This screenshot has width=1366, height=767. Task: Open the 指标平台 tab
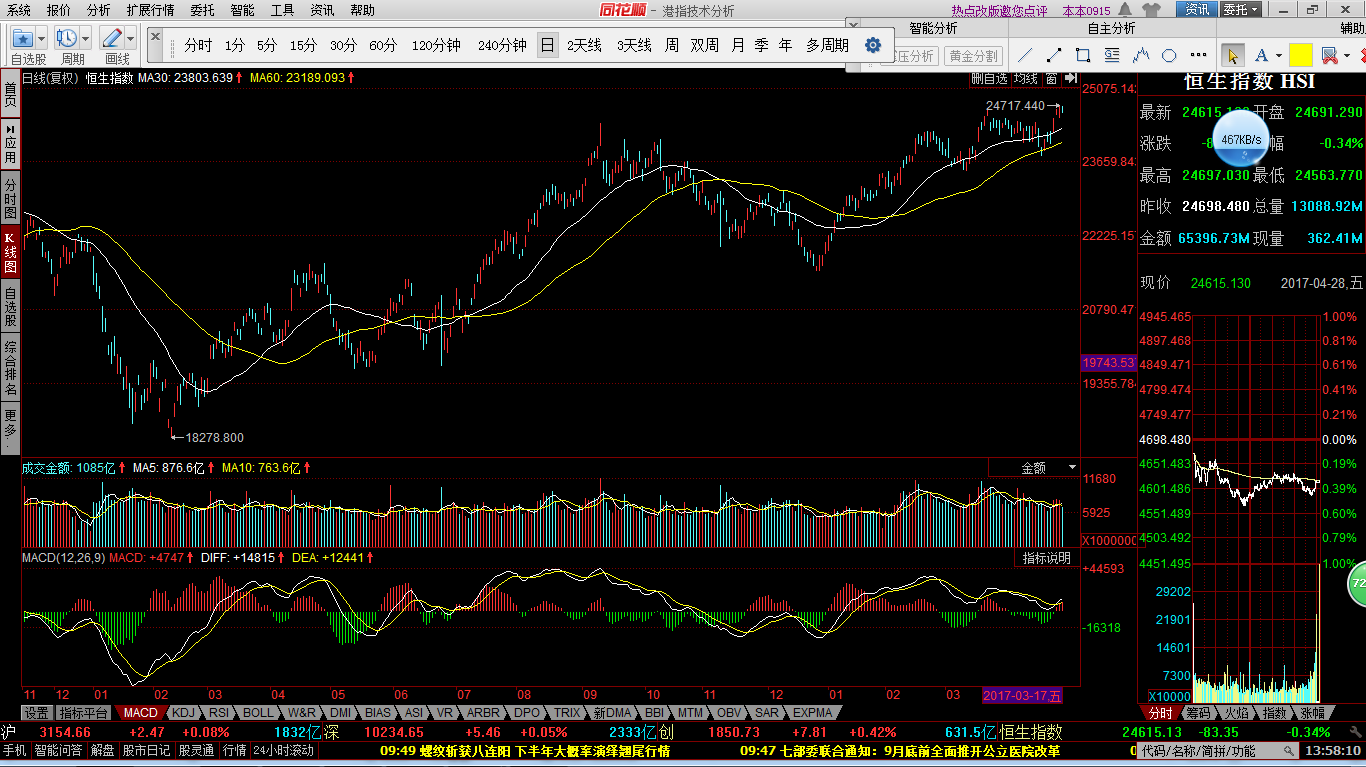click(83, 713)
